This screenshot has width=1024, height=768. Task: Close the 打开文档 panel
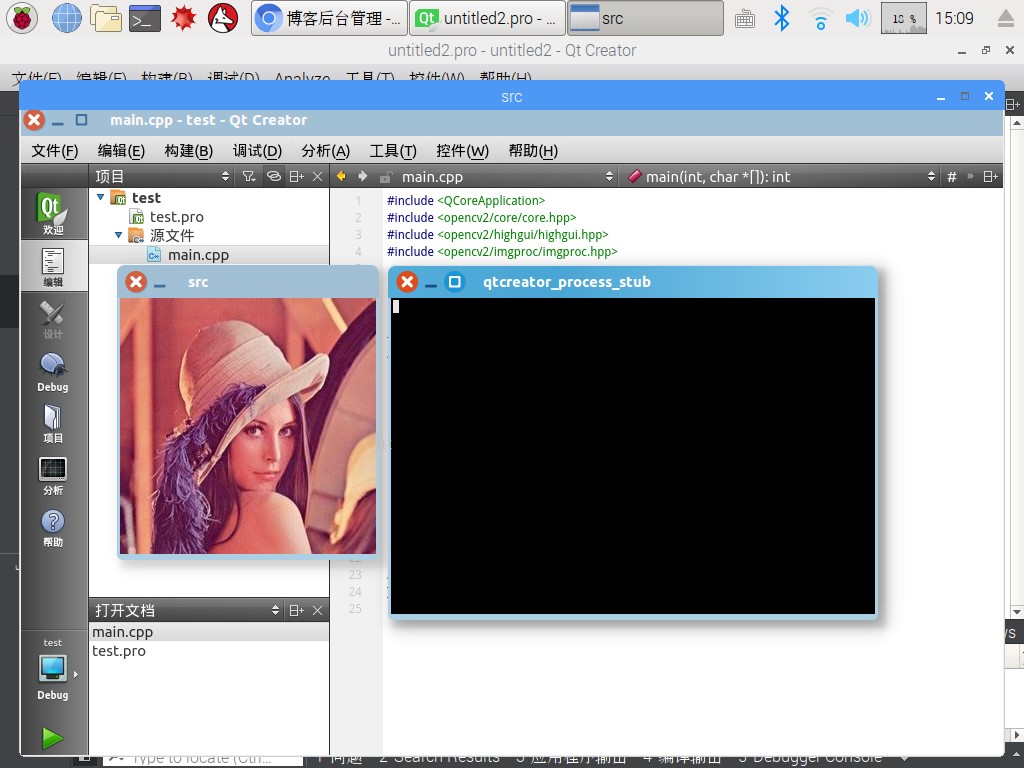[x=317, y=610]
